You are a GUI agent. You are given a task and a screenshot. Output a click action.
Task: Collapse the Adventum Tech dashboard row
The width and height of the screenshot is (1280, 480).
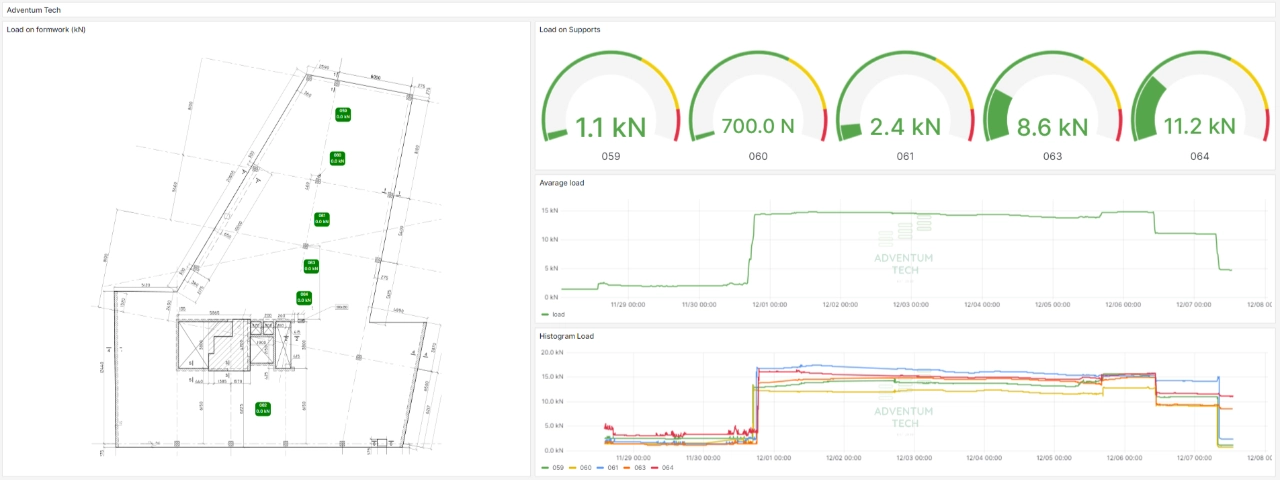coord(34,9)
